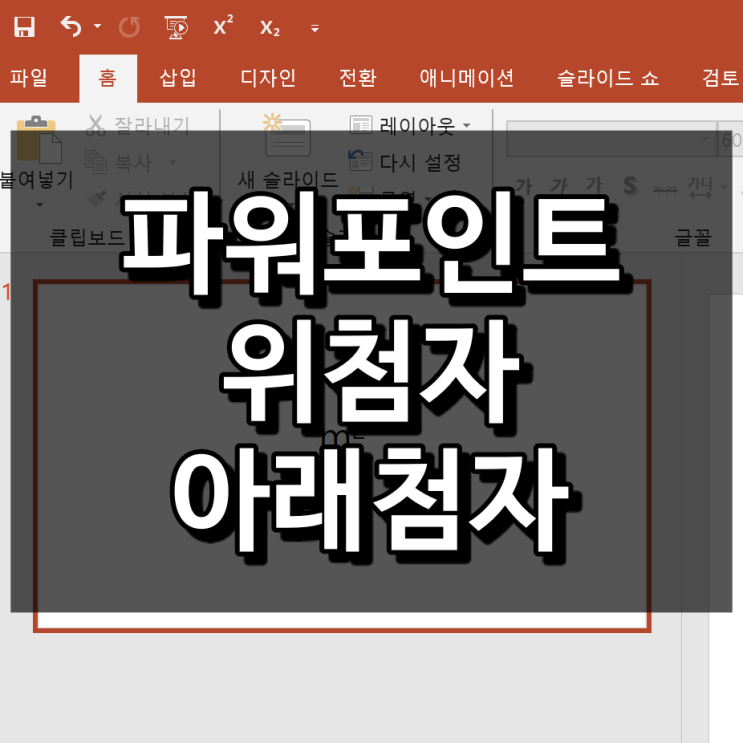Viewport: 743px width, 743px height.
Task: Click the Save icon in the quick access toolbar
Action: pyautogui.click(x=24, y=27)
